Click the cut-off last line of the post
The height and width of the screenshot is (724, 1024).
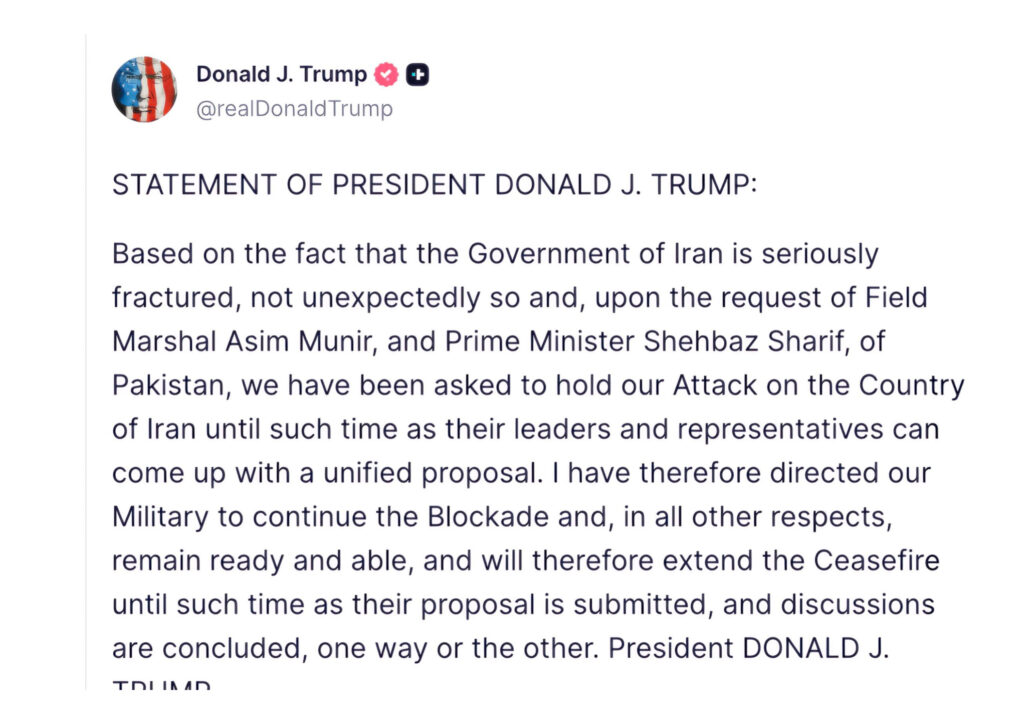click(x=161, y=686)
